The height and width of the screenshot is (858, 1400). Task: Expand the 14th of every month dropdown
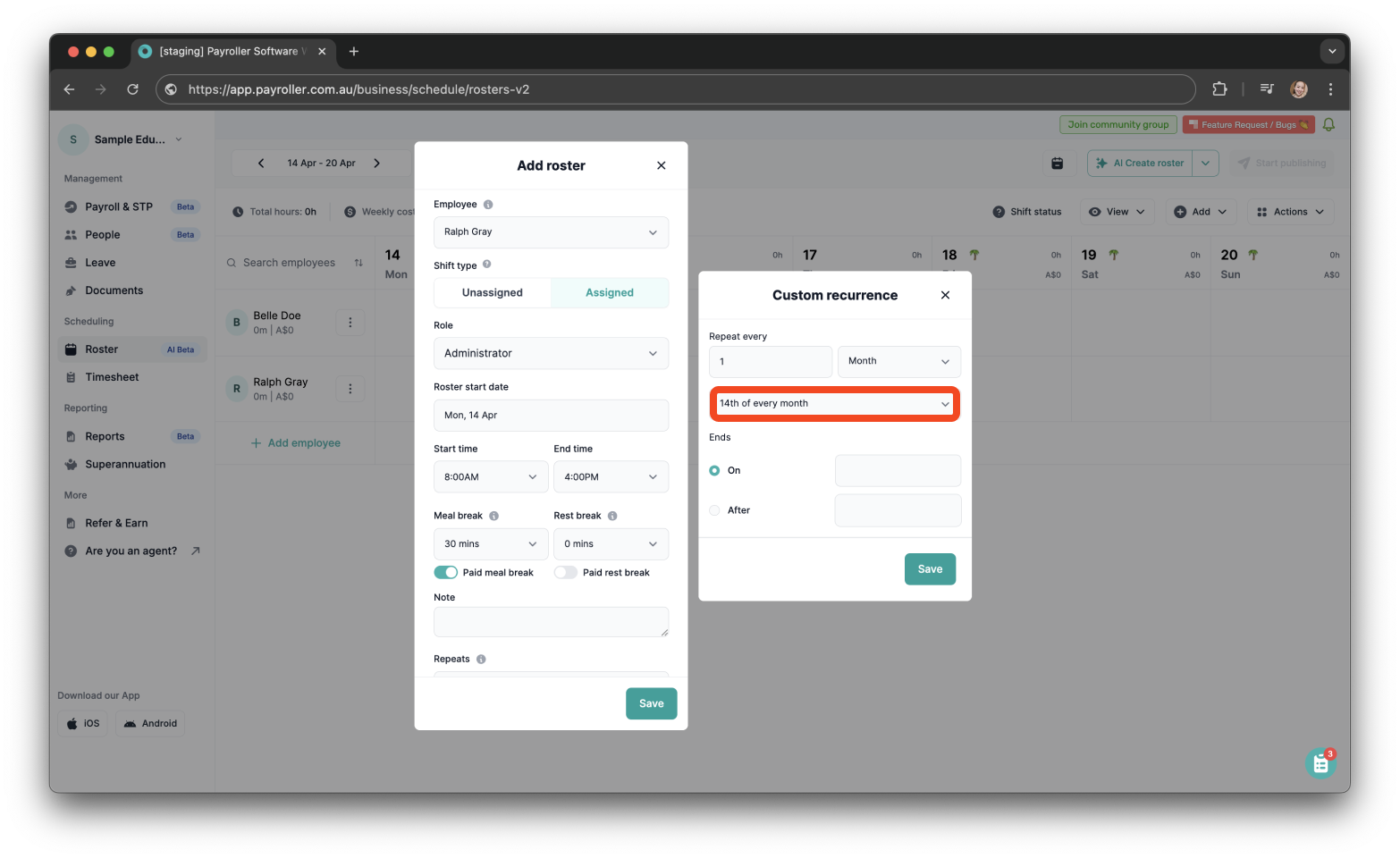(x=833, y=403)
